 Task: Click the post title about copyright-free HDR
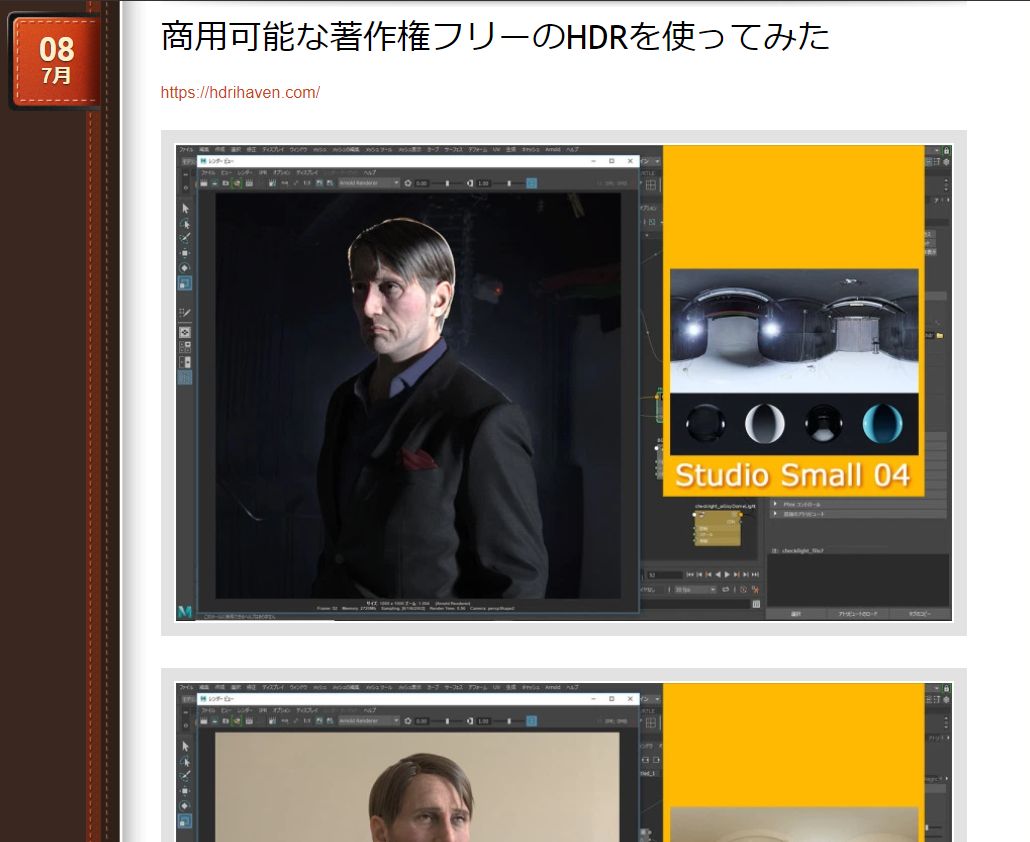click(x=495, y=36)
